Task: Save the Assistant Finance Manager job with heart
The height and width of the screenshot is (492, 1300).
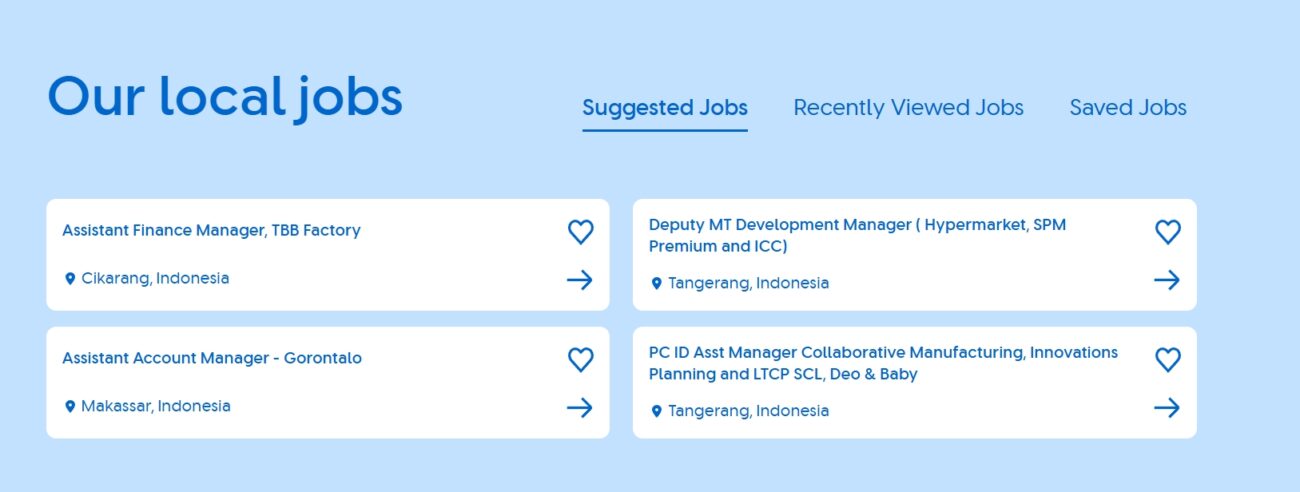Action: coord(580,232)
